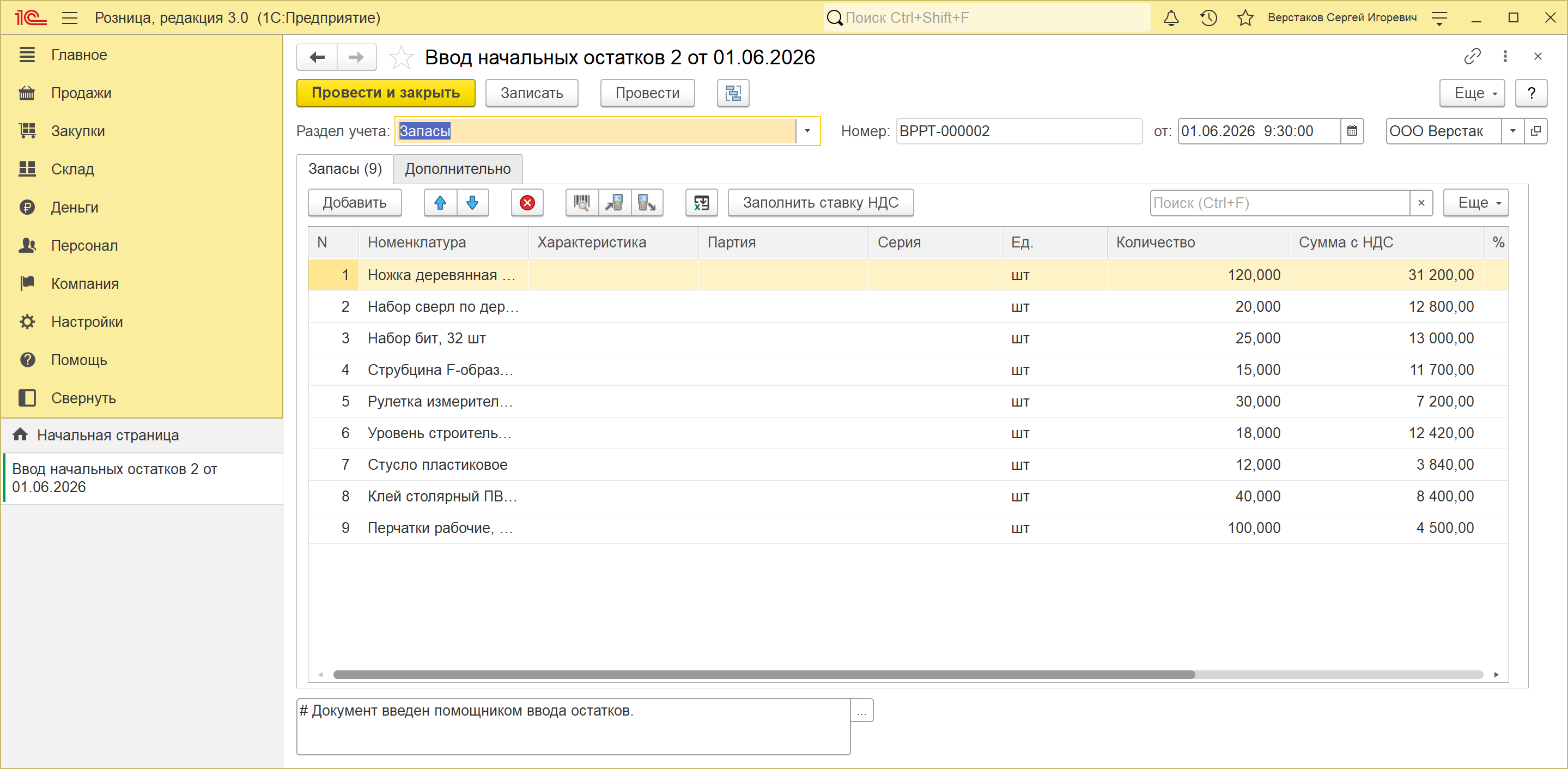Open the ООО Верстак organization card icon
This screenshot has height=769, width=1568.
(x=1535, y=131)
